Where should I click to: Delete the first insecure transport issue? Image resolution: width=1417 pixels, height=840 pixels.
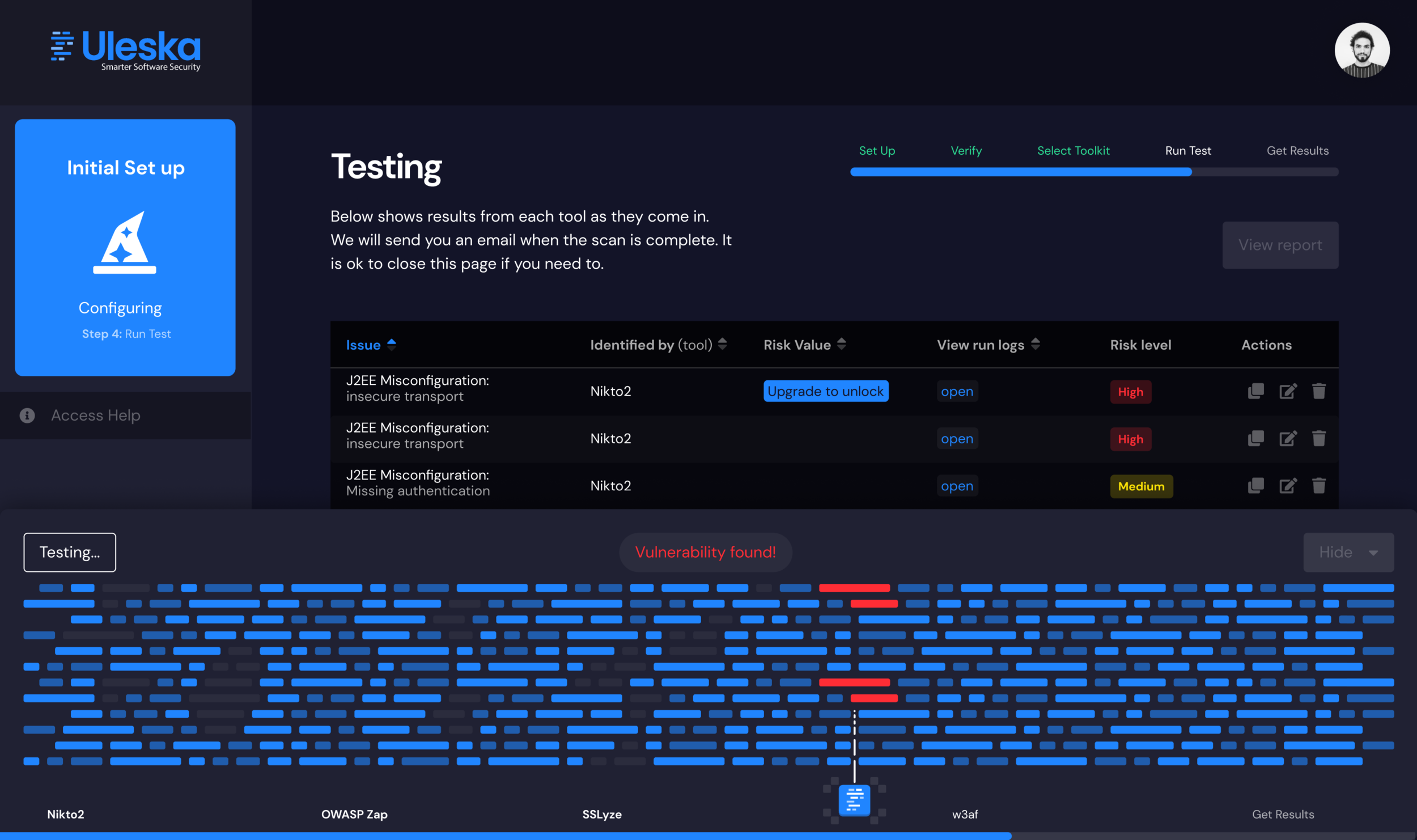point(1319,391)
